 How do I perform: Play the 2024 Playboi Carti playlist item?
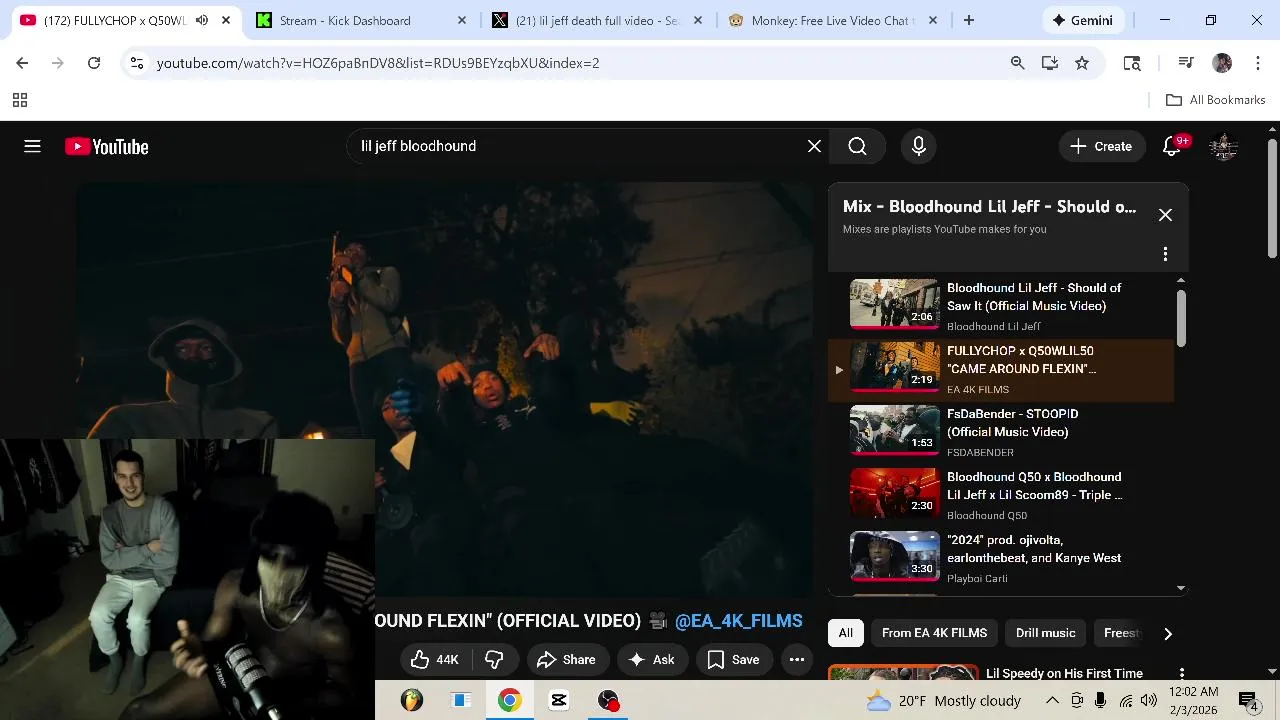coord(1001,557)
